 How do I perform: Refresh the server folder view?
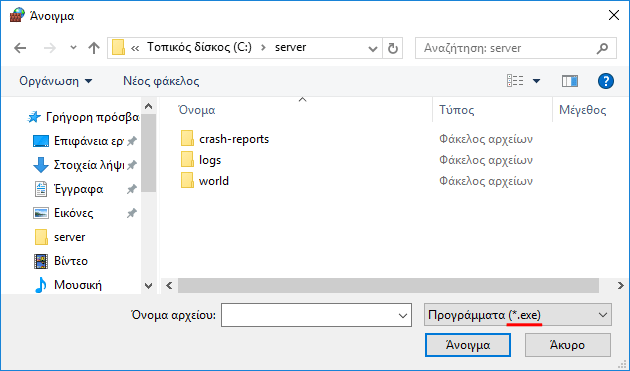coord(393,48)
